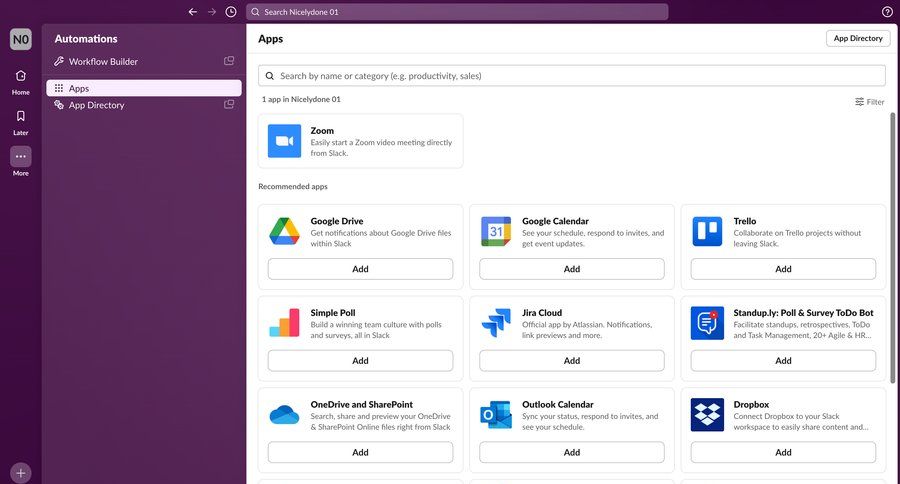900x484 pixels.
Task: Go forward with the right arrow icon
Action: tap(212, 11)
